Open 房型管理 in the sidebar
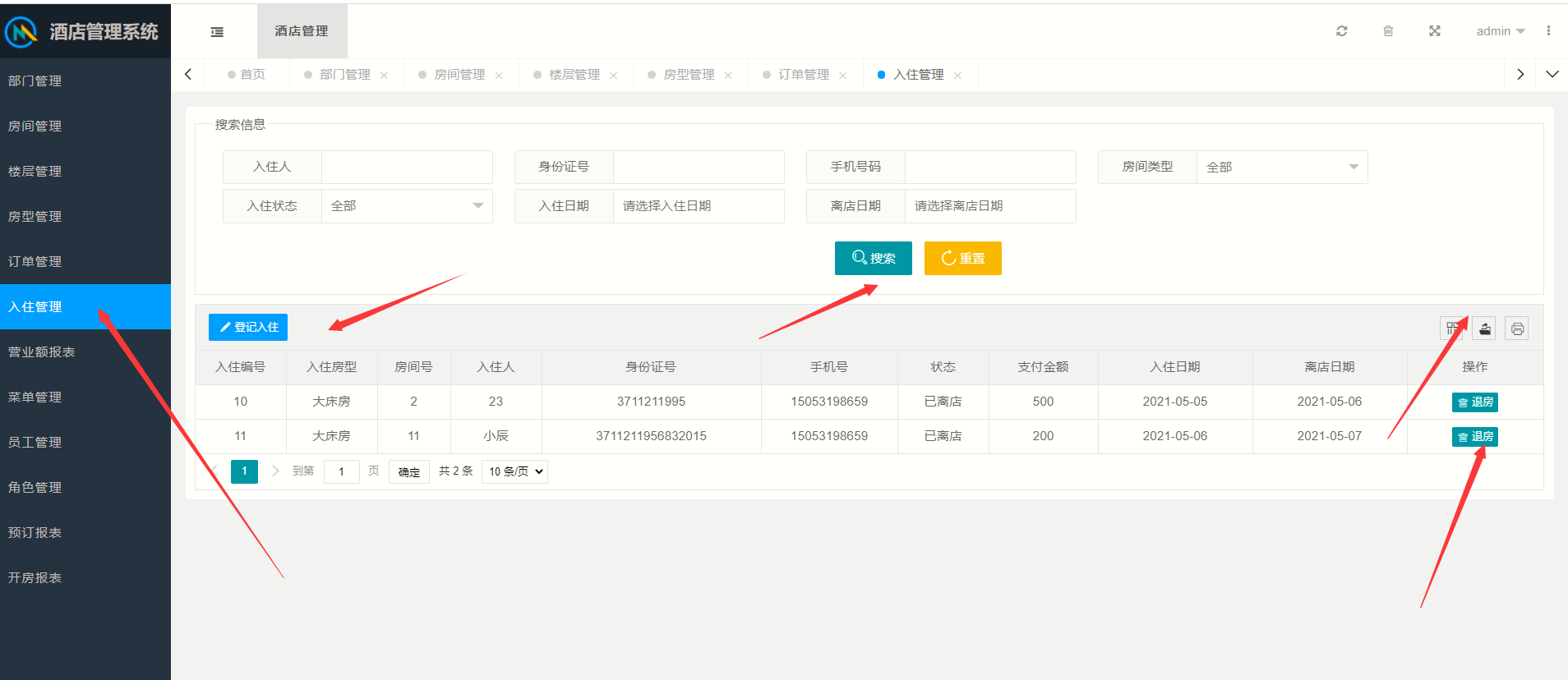Viewport: 1568px width, 680px height. click(85, 216)
